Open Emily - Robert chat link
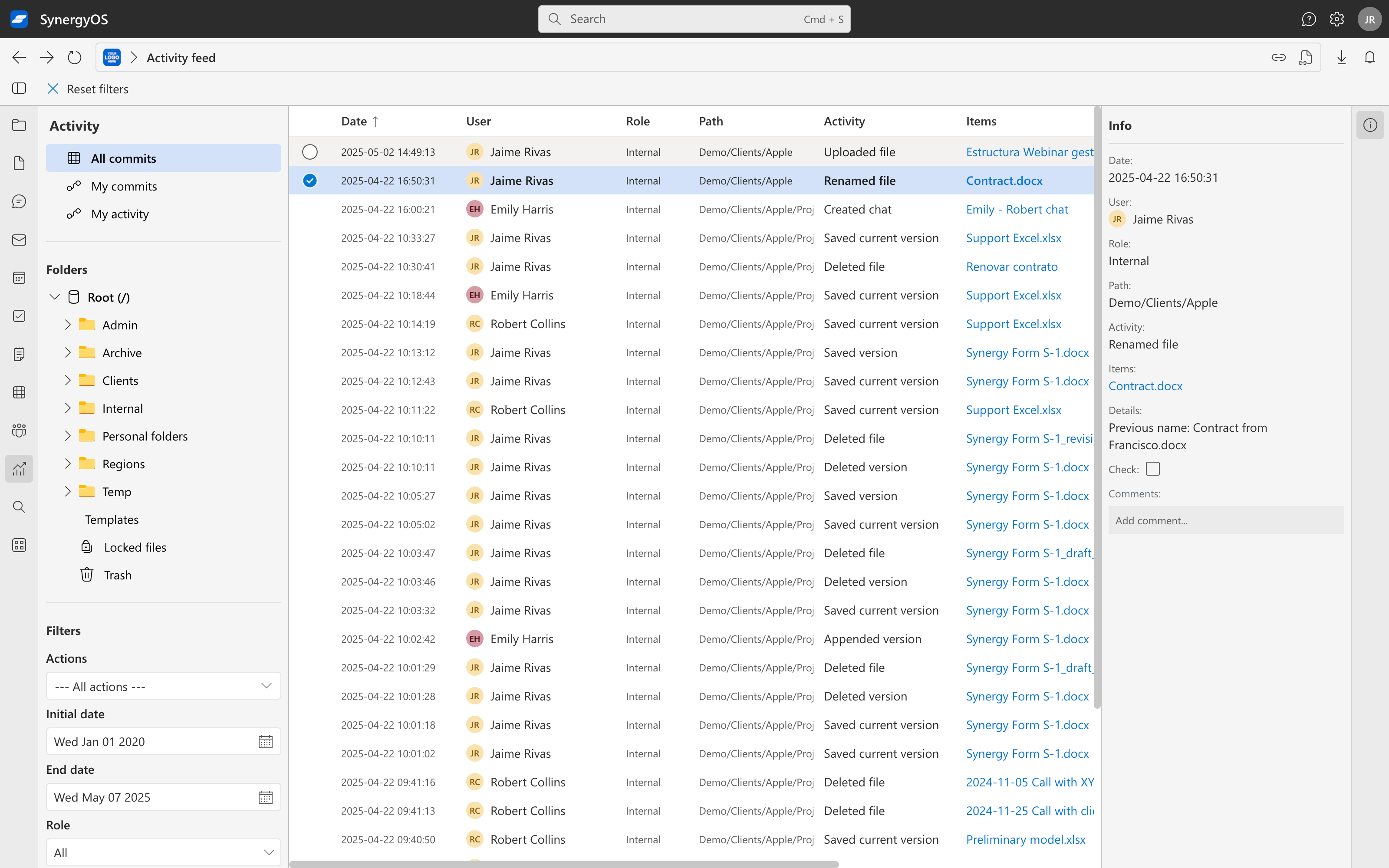The image size is (1389, 868). pos(1017,210)
